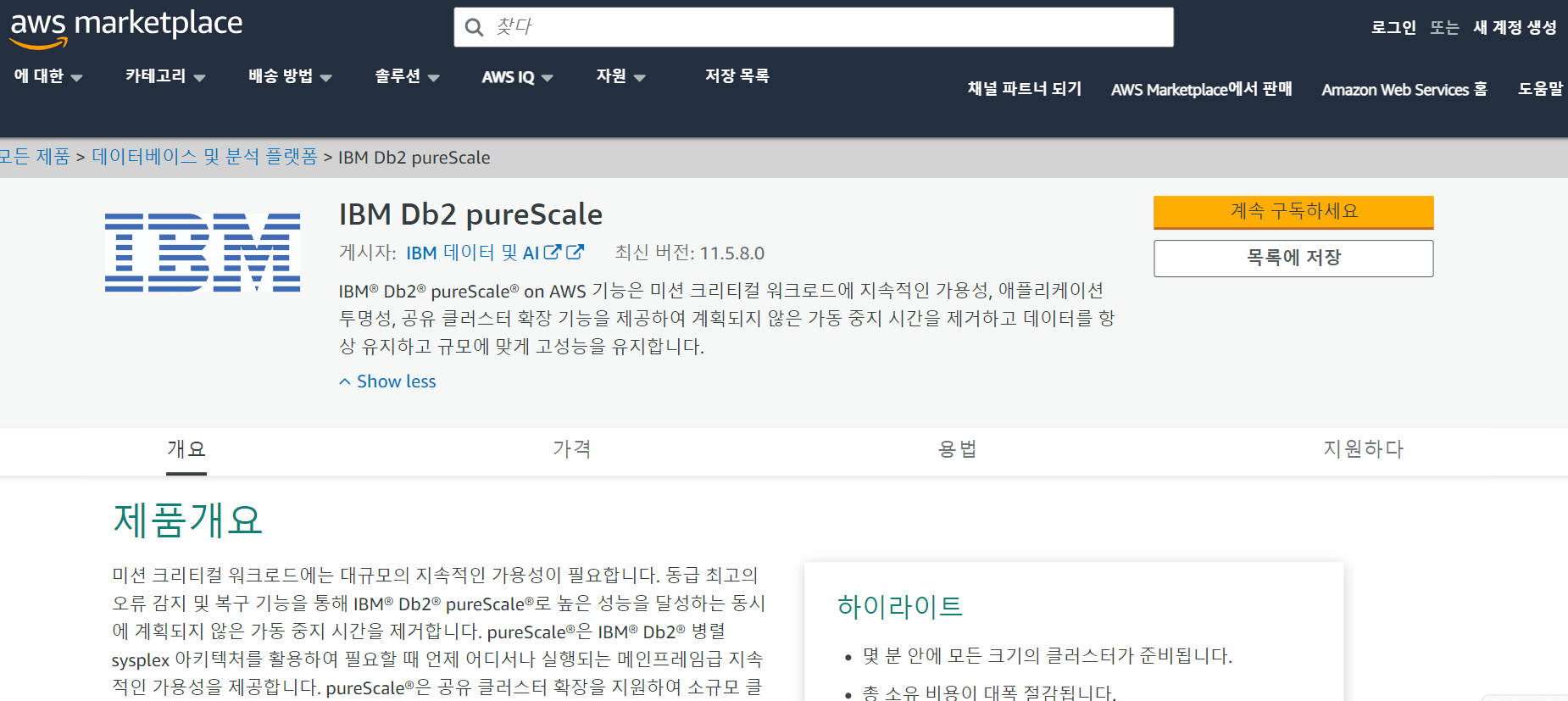Expand the 카테고리 dropdown menu
Screen dimensions: 1568x701
pyautogui.click(x=165, y=76)
